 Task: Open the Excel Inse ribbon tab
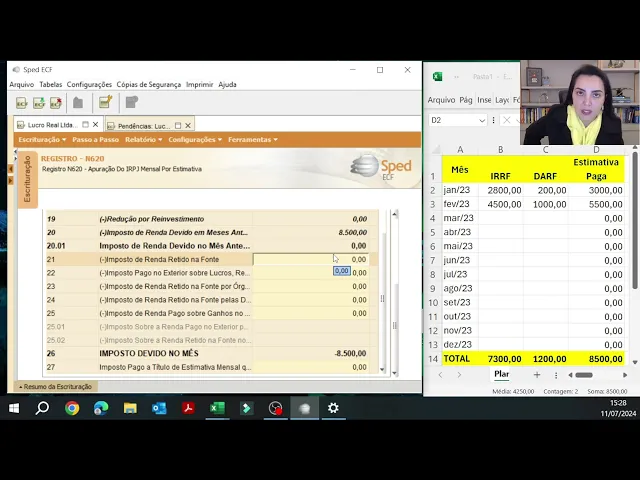484,100
